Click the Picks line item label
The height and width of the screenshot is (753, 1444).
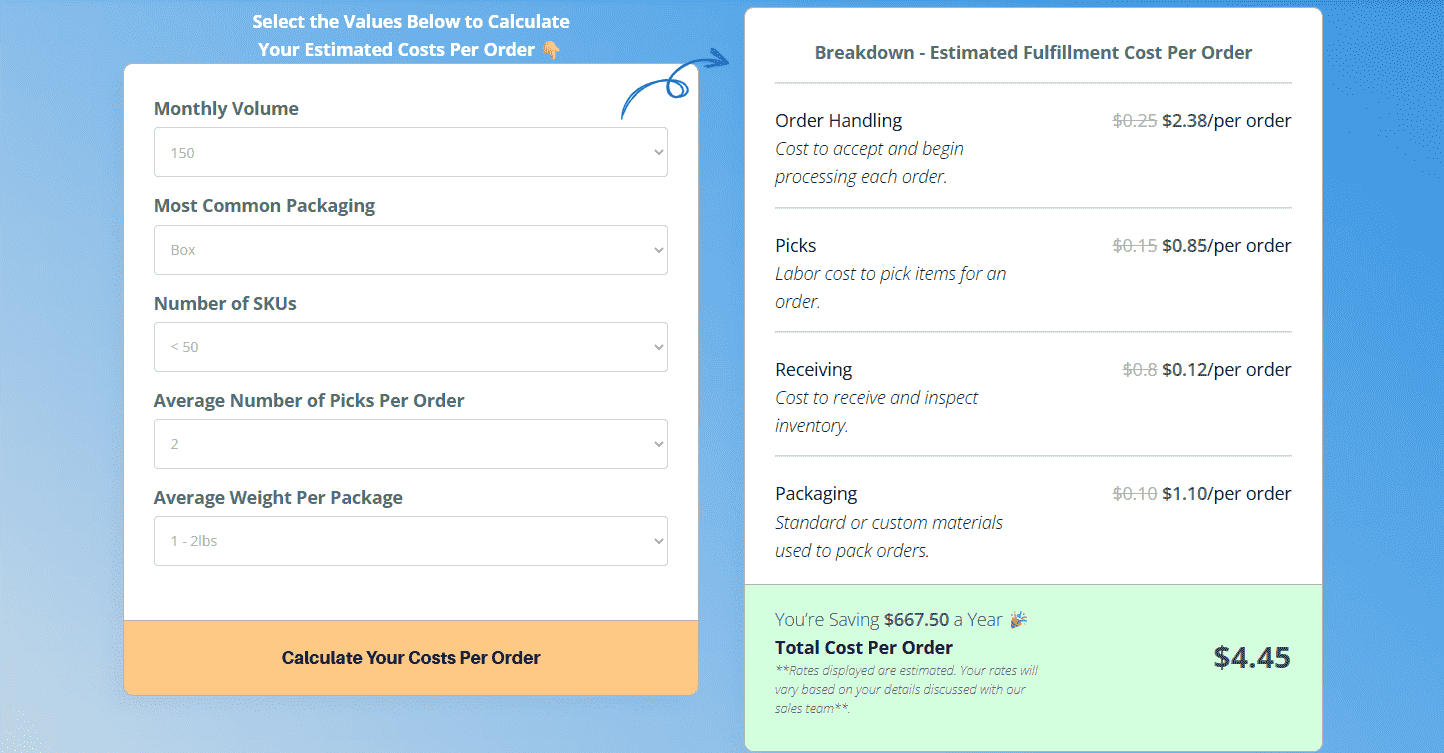point(795,245)
